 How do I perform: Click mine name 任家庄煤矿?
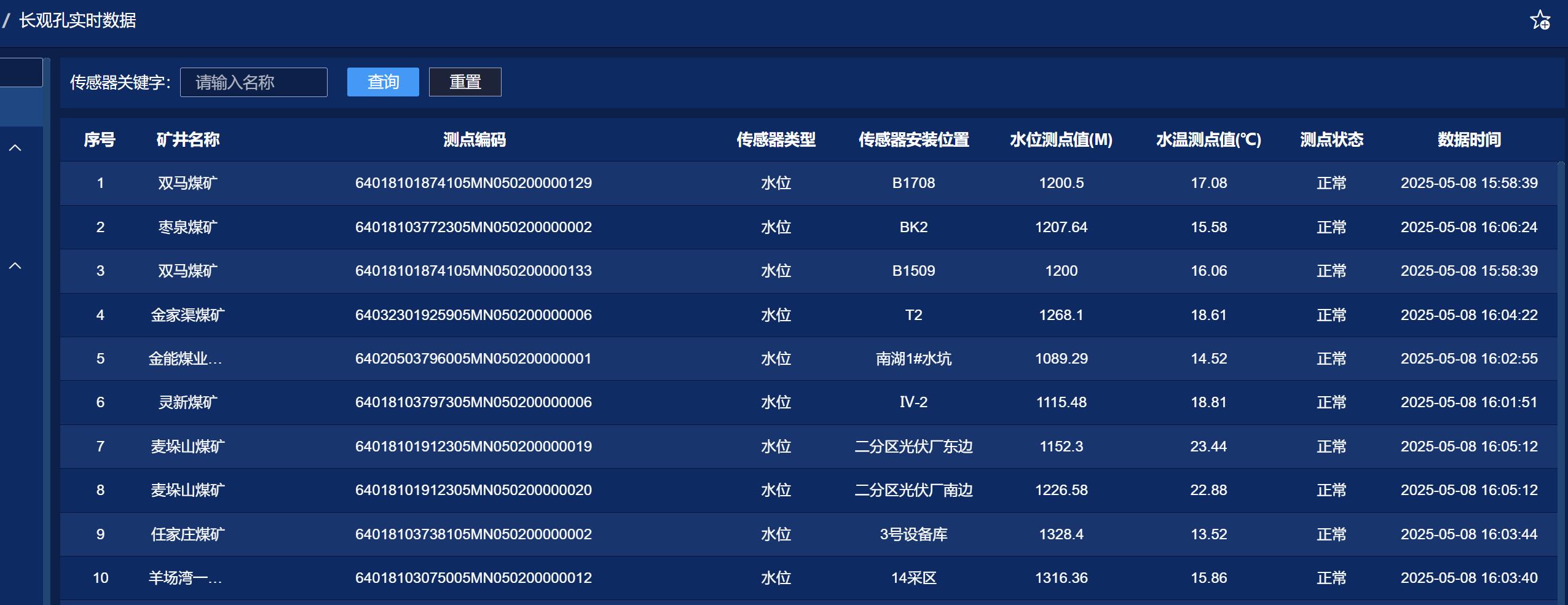coord(188,534)
